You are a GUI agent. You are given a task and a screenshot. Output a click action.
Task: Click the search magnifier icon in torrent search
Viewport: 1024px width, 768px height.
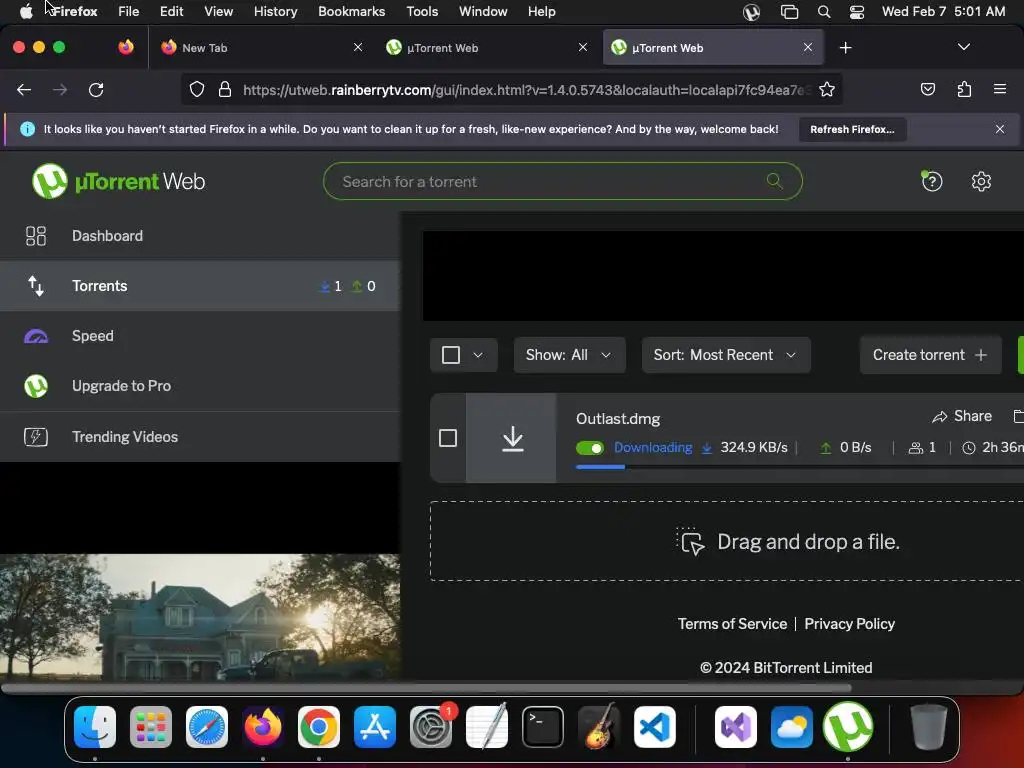point(775,181)
